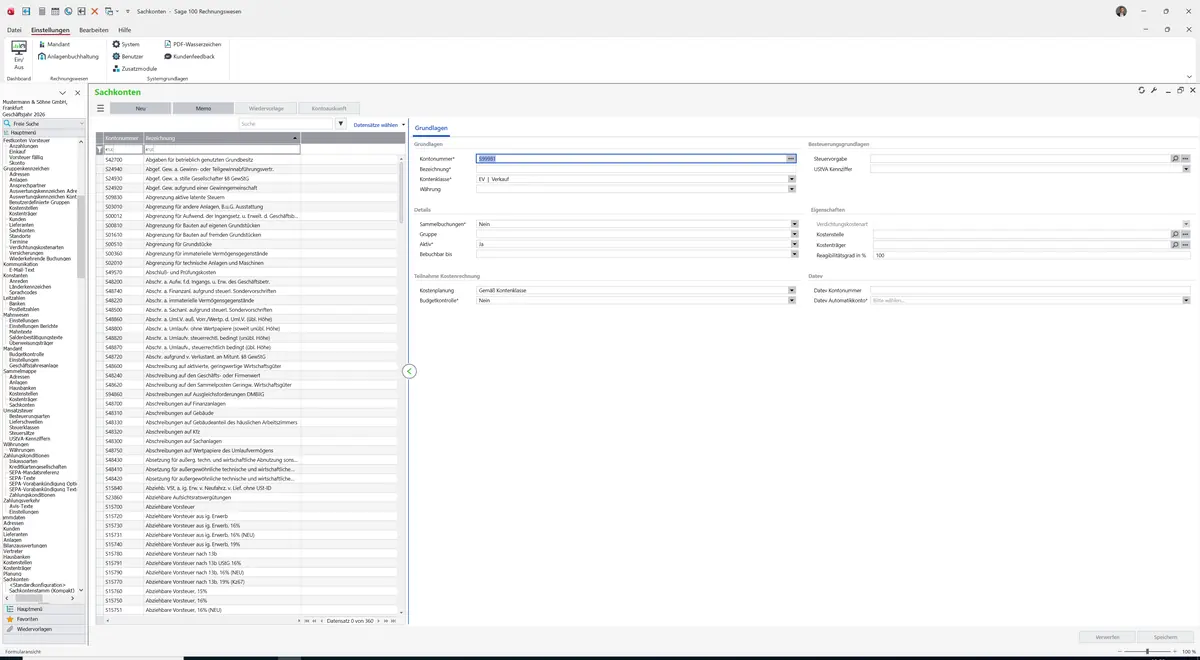Click the refresh icon in Sachkonten header

click(1142, 90)
